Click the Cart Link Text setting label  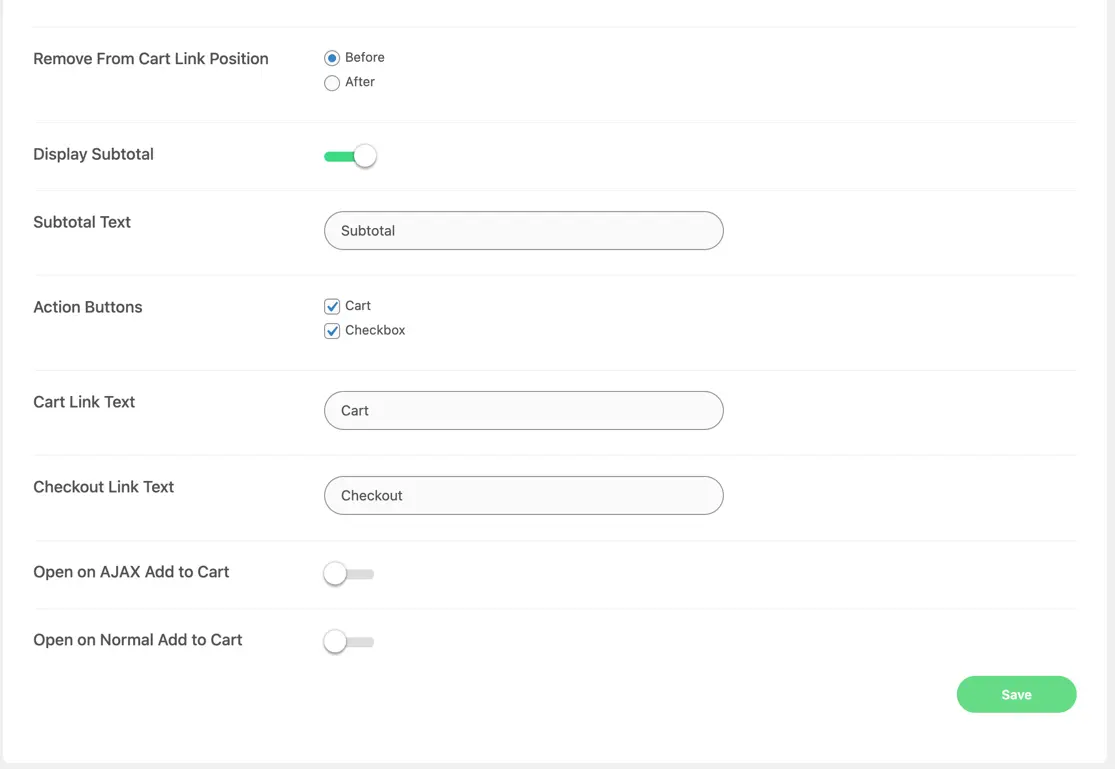coord(84,402)
